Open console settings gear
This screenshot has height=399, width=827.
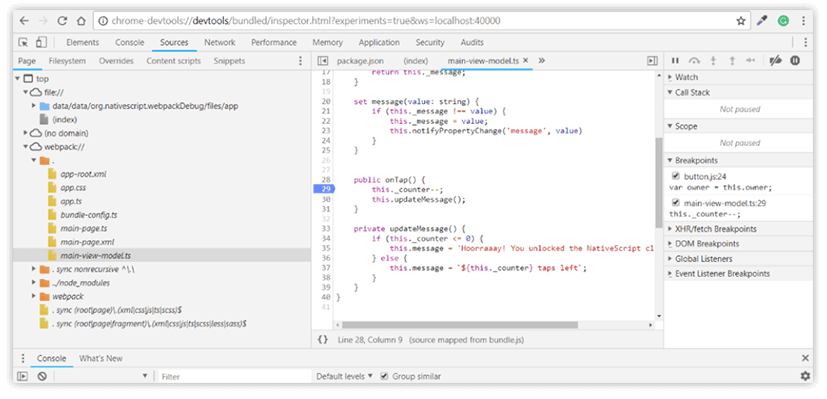pyautogui.click(x=805, y=376)
